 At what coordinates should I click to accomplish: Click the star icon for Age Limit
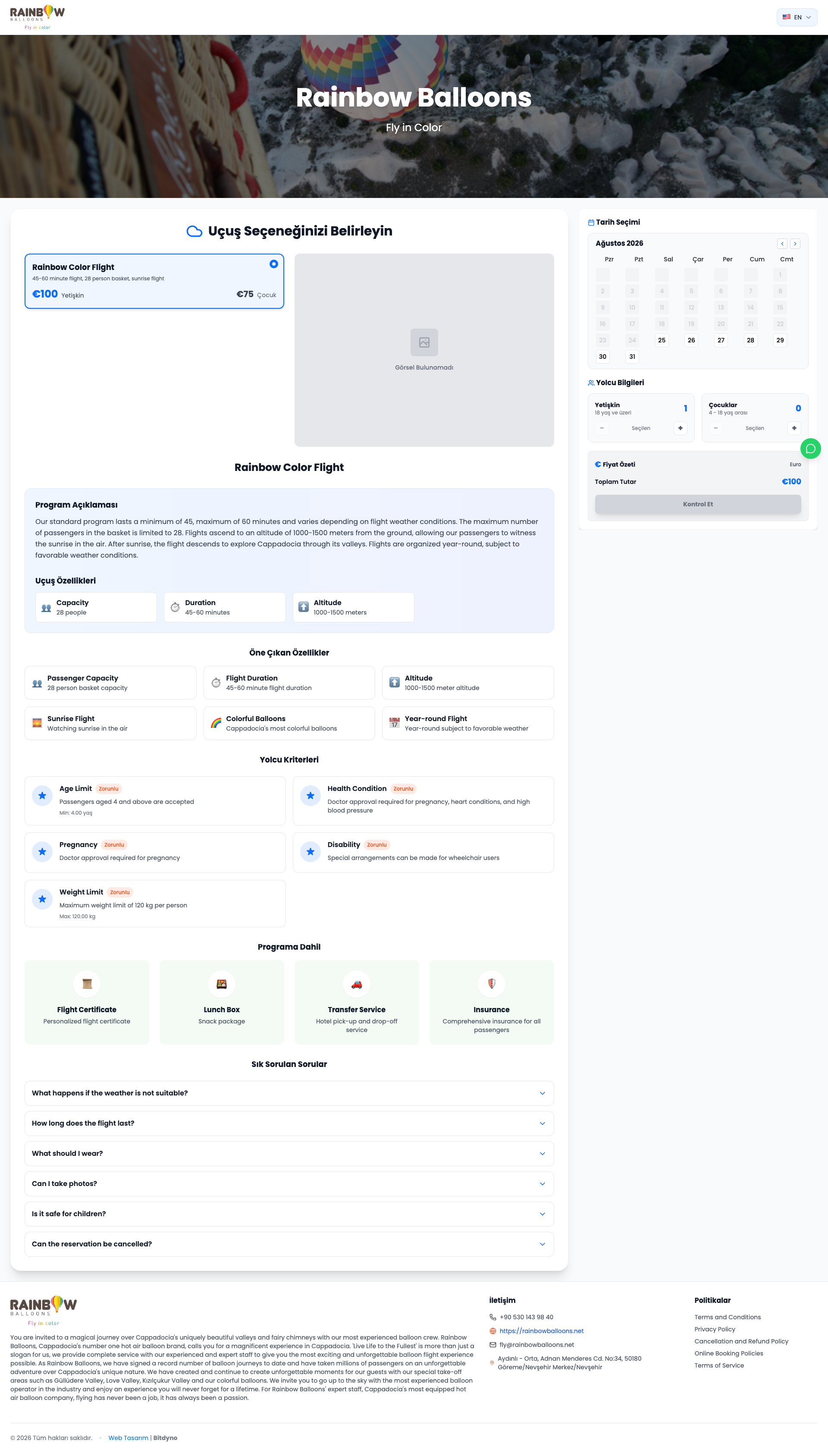[42, 795]
